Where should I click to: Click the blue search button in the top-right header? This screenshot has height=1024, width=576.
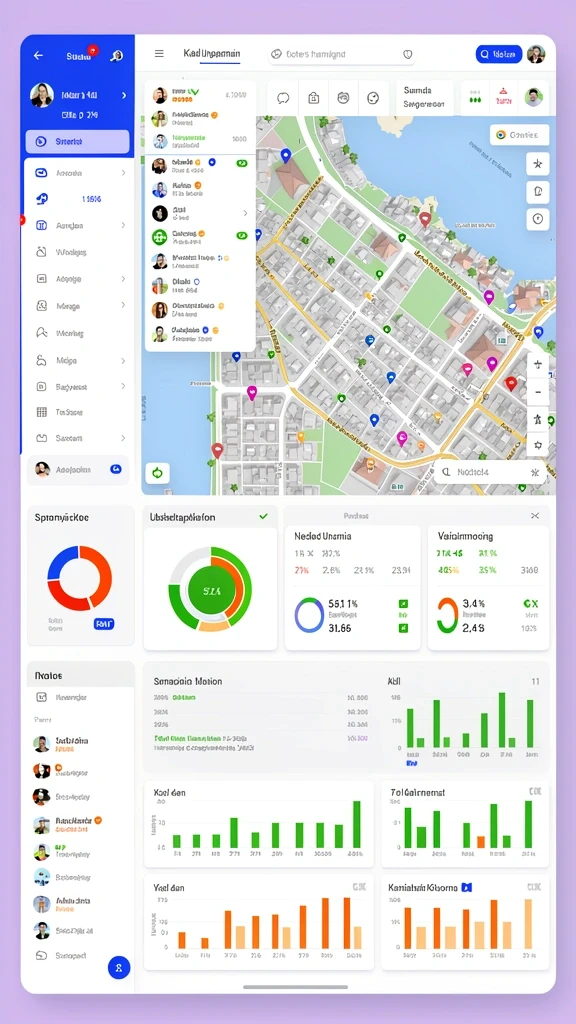tap(499, 54)
